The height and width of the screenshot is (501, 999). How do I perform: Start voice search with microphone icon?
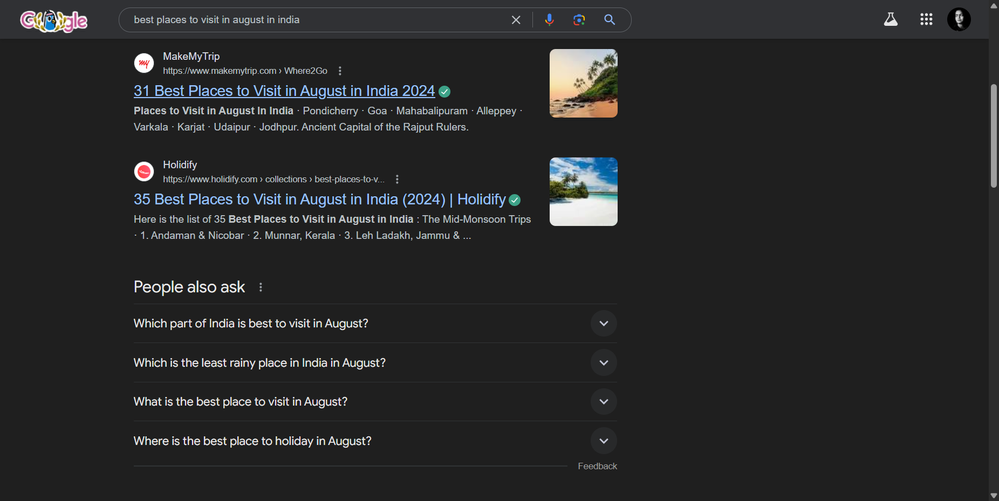click(549, 20)
